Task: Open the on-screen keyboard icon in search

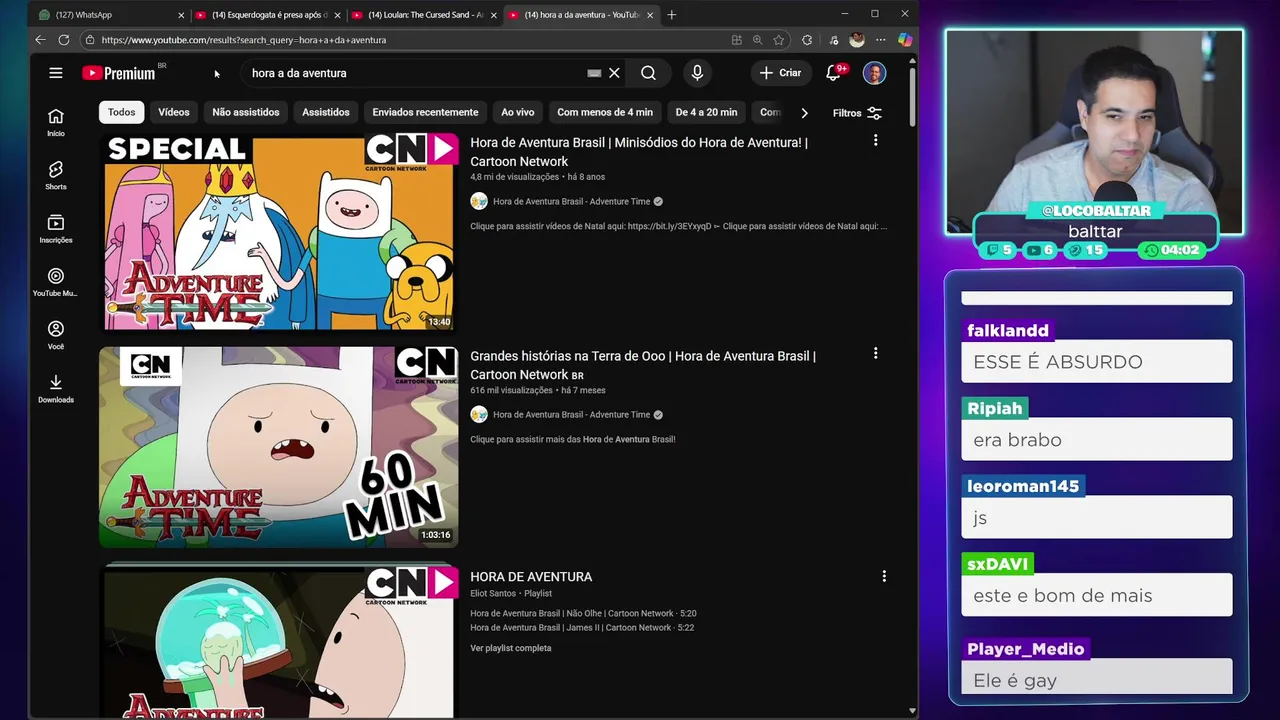Action: (594, 73)
